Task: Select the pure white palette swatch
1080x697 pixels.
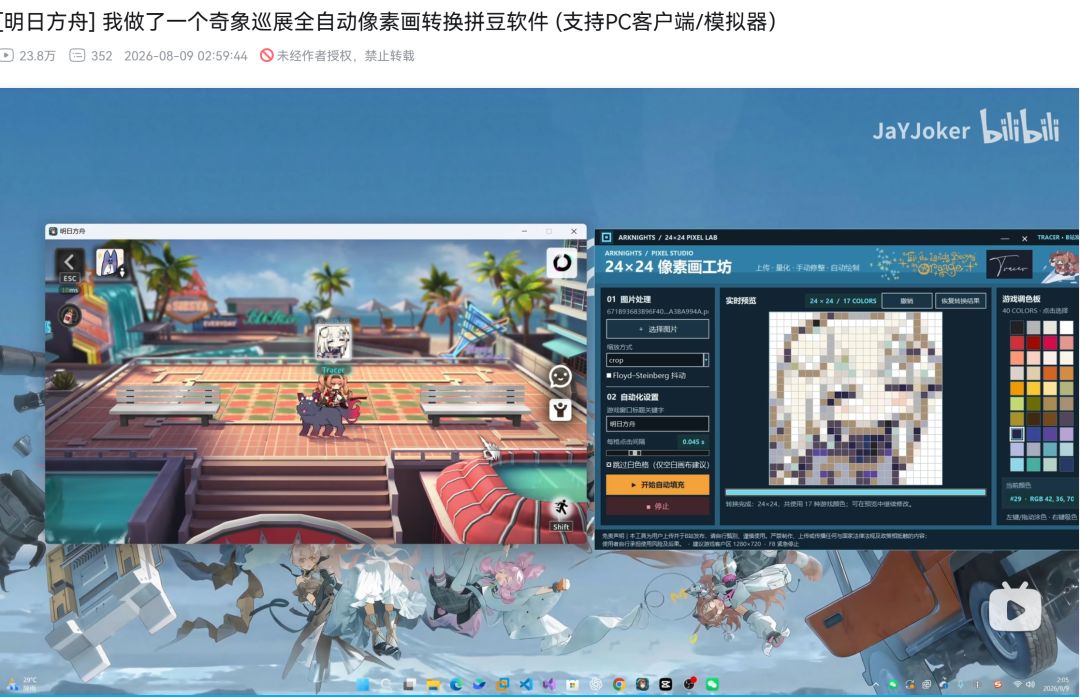Action: (x=1066, y=327)
